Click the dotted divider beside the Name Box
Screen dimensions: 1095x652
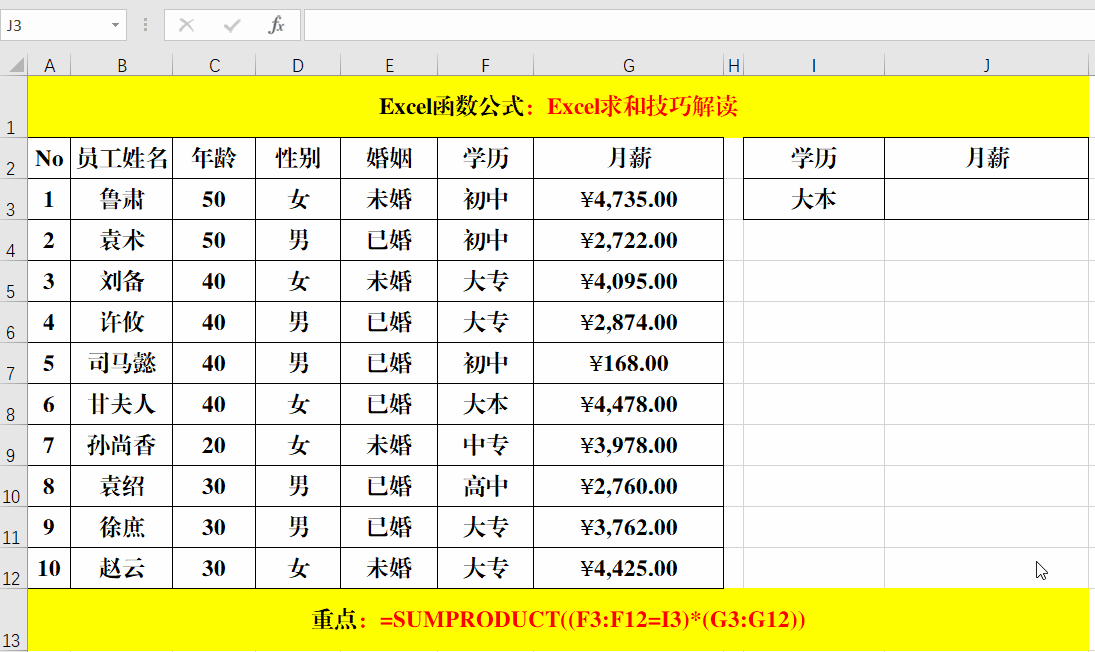[x=145, y=25]
